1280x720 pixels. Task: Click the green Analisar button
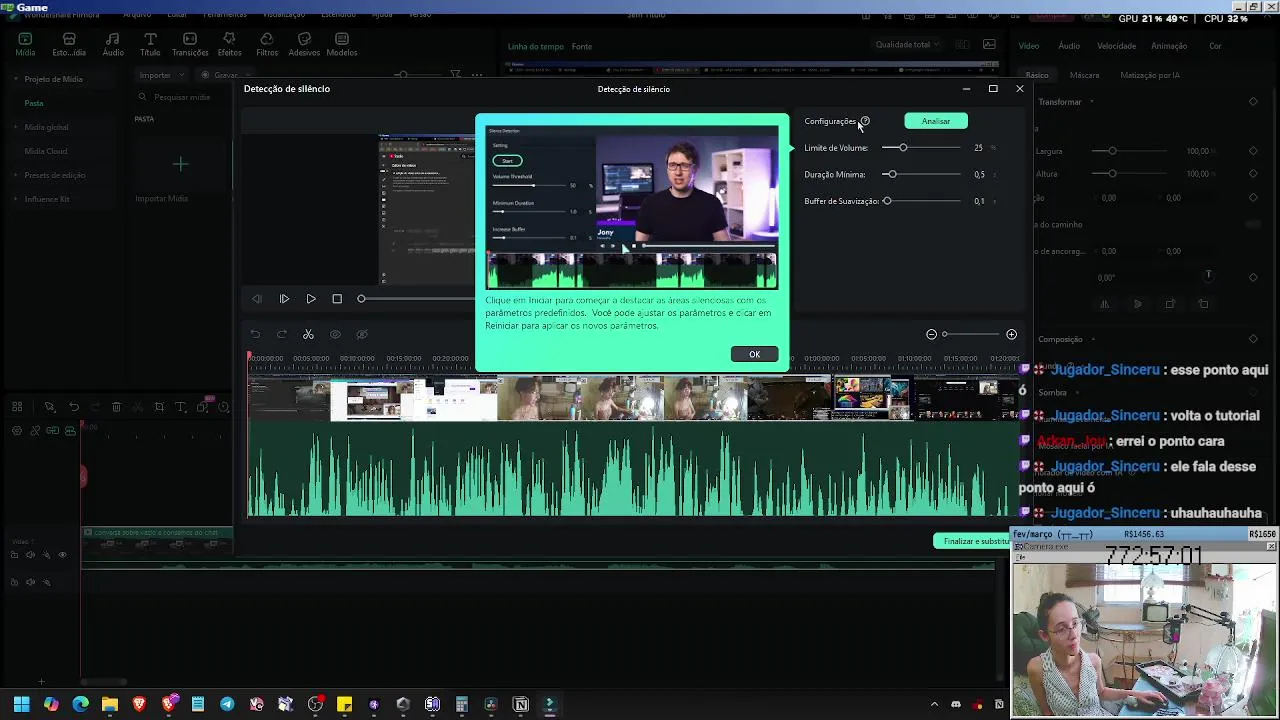936,121
